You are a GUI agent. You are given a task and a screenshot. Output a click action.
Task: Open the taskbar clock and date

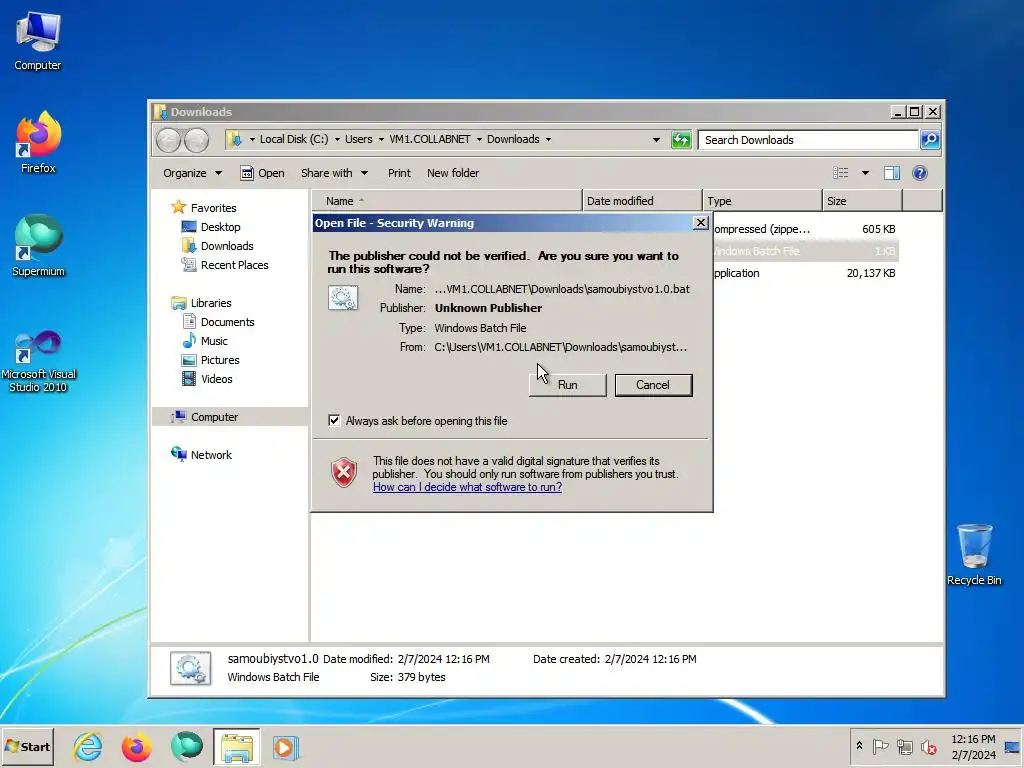coord(973,746)
